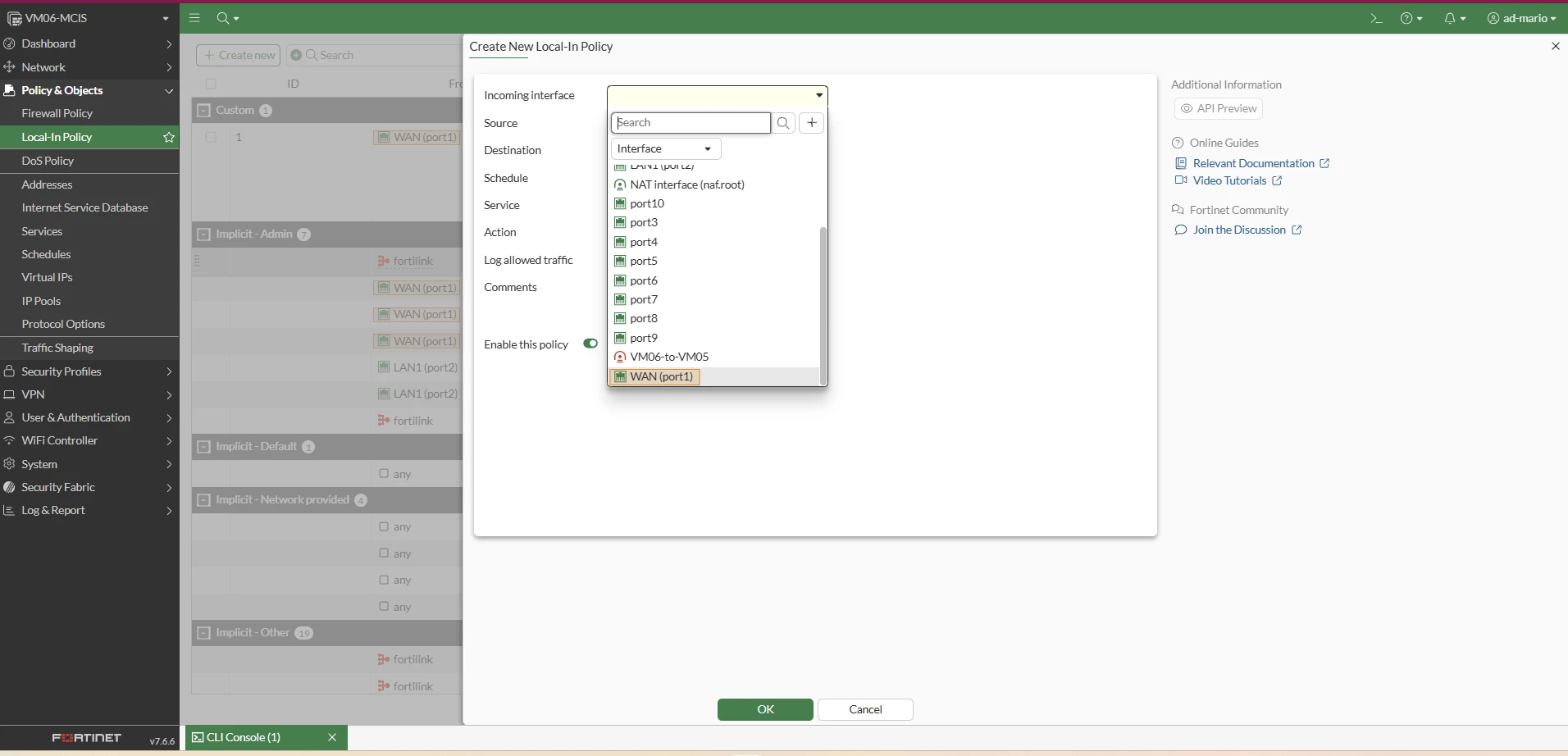Screen dimensions: 1568x756
Task: Open the top bar global search icon
Action: (x=227, y=18)
